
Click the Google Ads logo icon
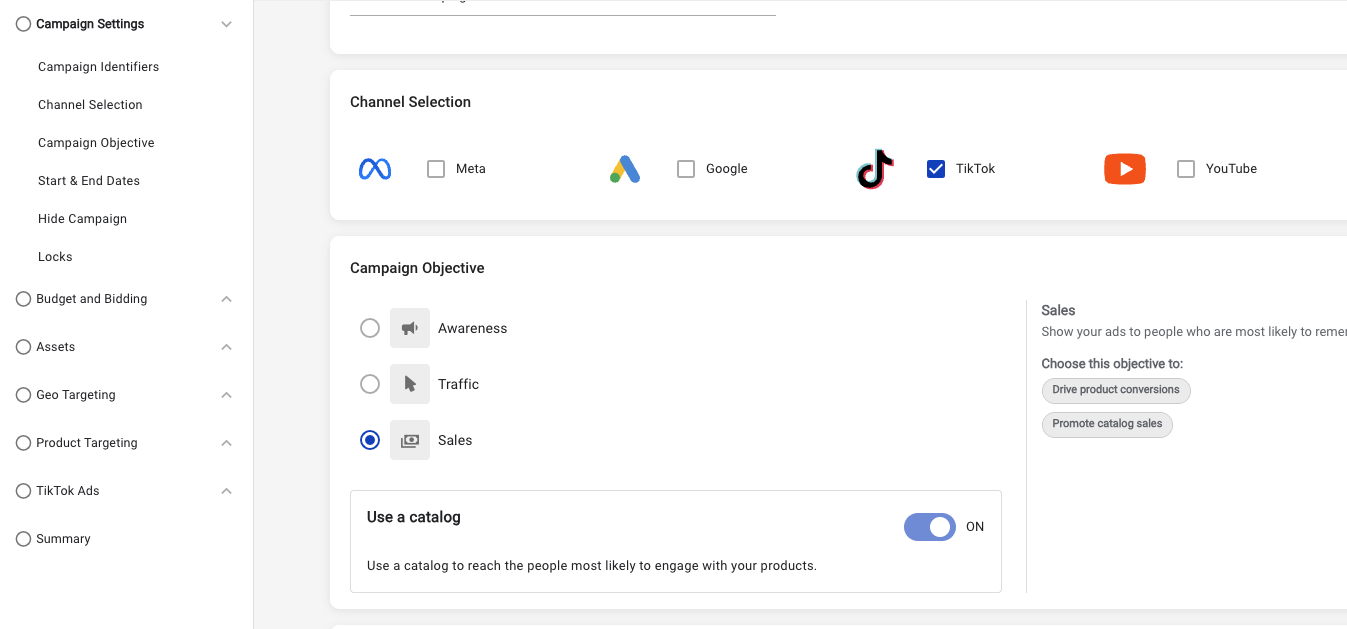pyautogui.click(x=625, y=169)
